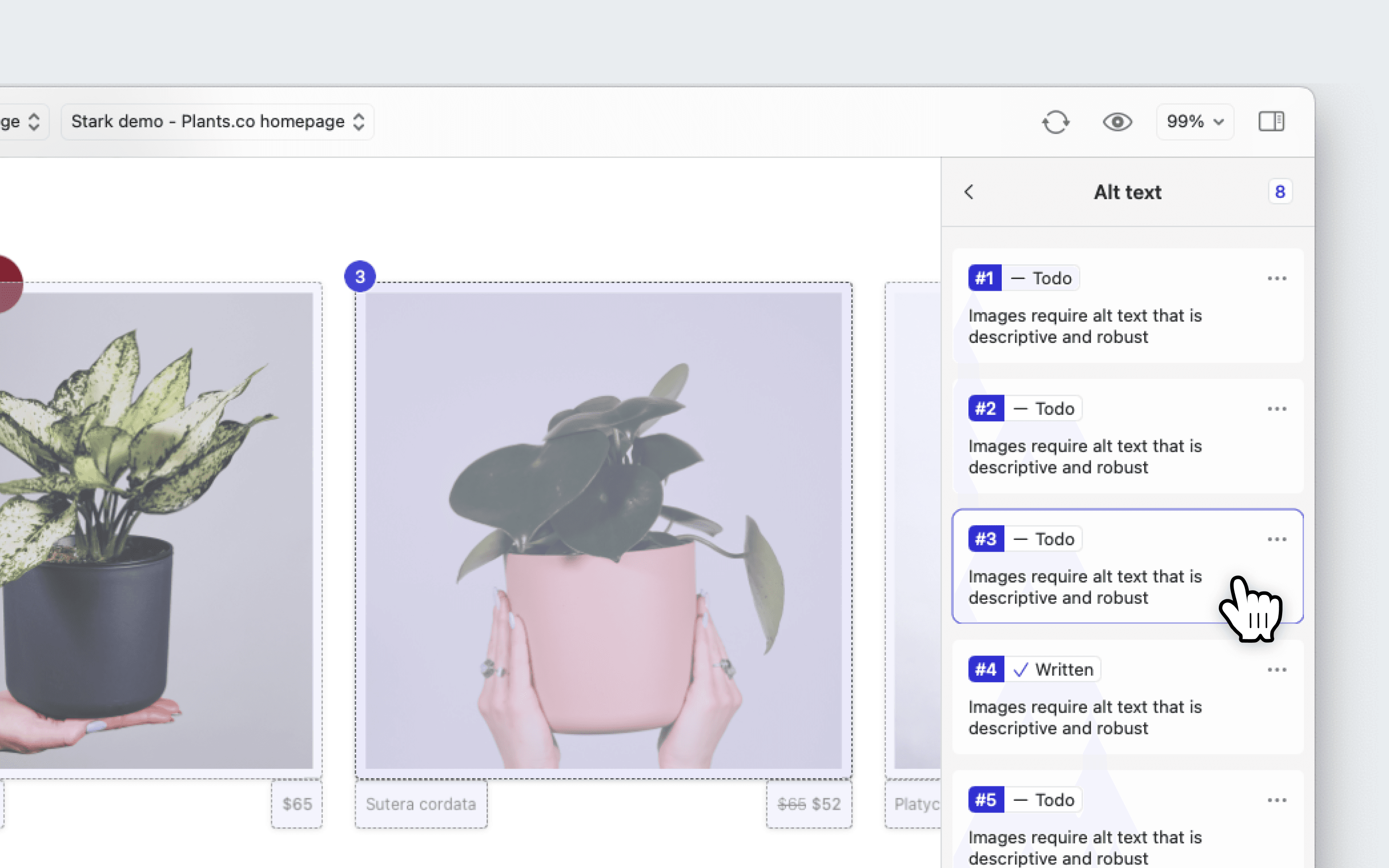The height and width of the screenshot is (868, 1389).
Task: Open more options for item #4
Action: coord(1277,669)
